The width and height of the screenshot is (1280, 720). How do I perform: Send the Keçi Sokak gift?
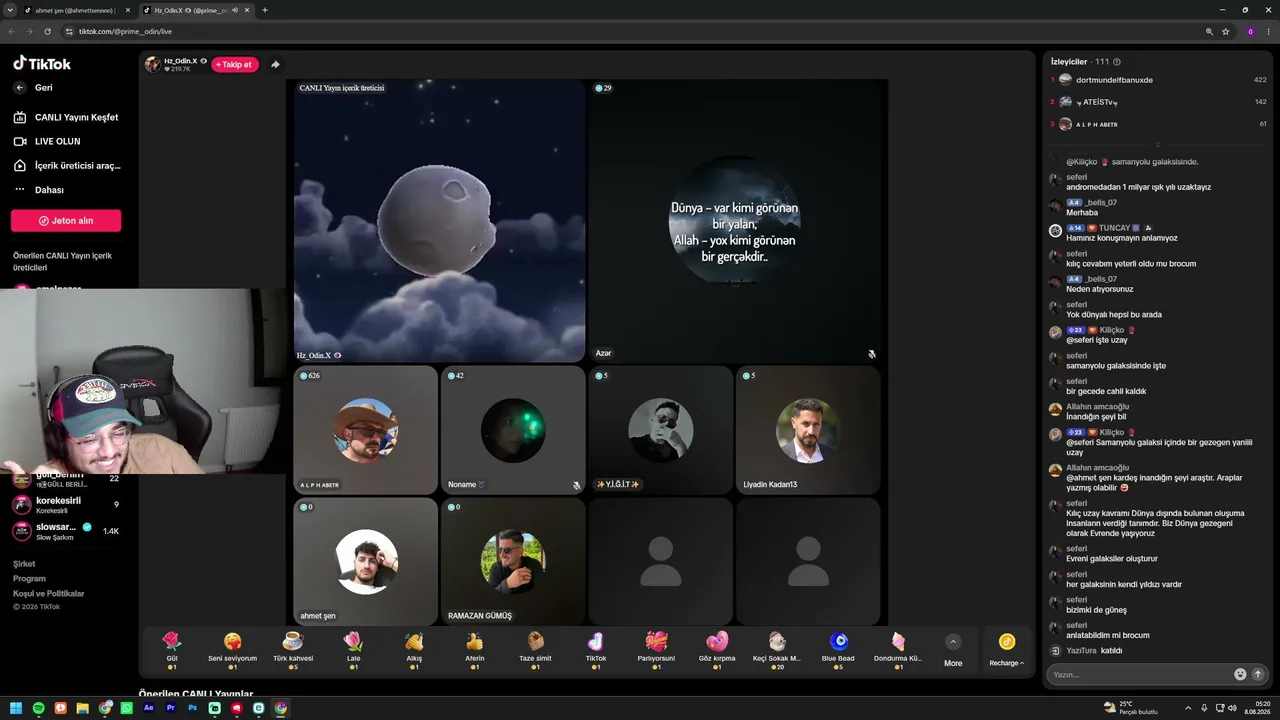777,649
